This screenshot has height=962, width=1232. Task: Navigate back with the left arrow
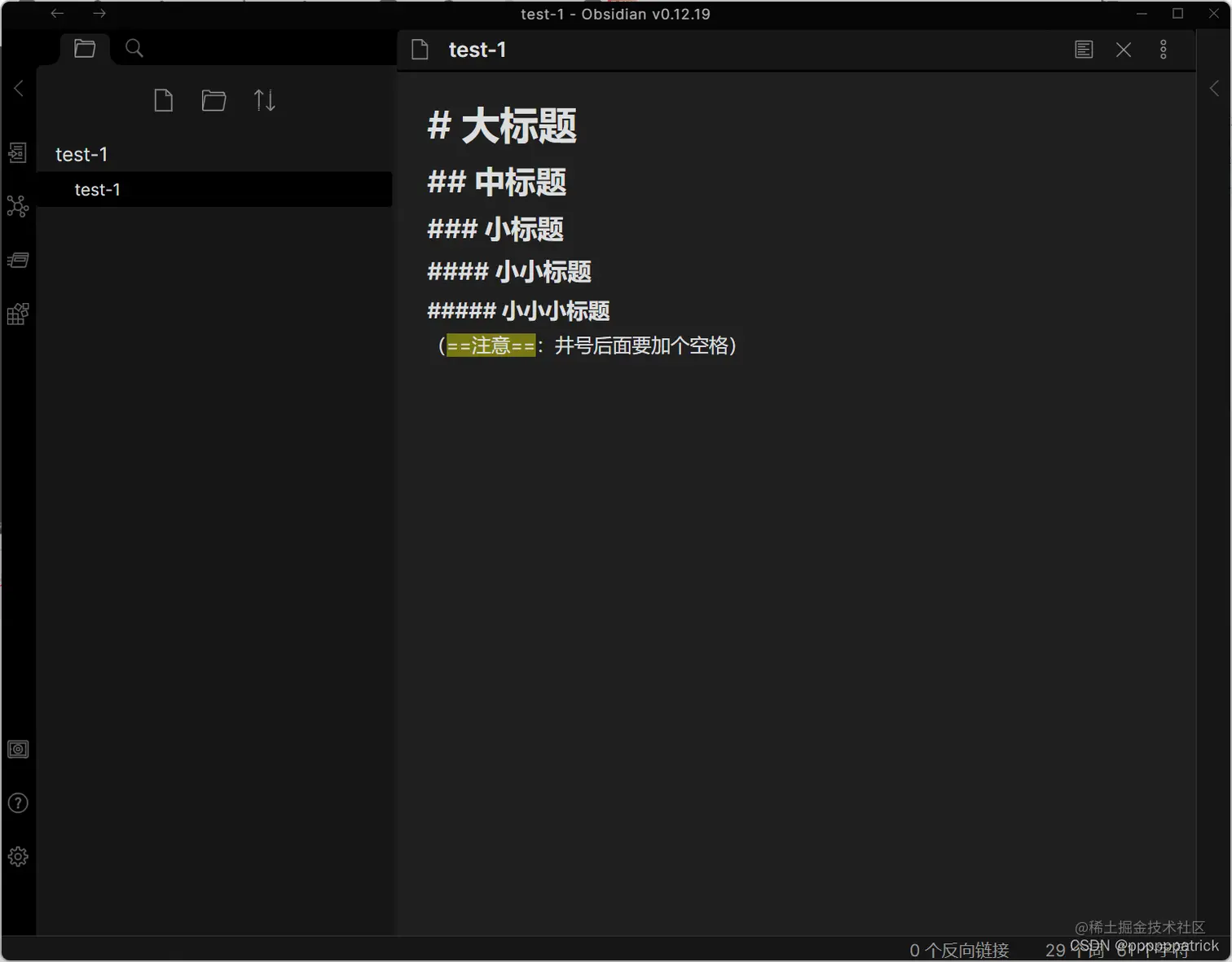(57, 13)
